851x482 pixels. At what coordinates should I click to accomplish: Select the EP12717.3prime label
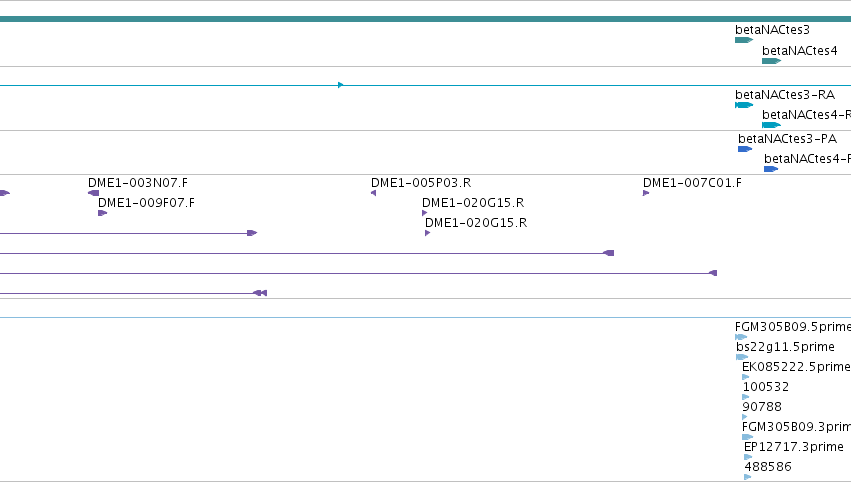coord(793,447)
